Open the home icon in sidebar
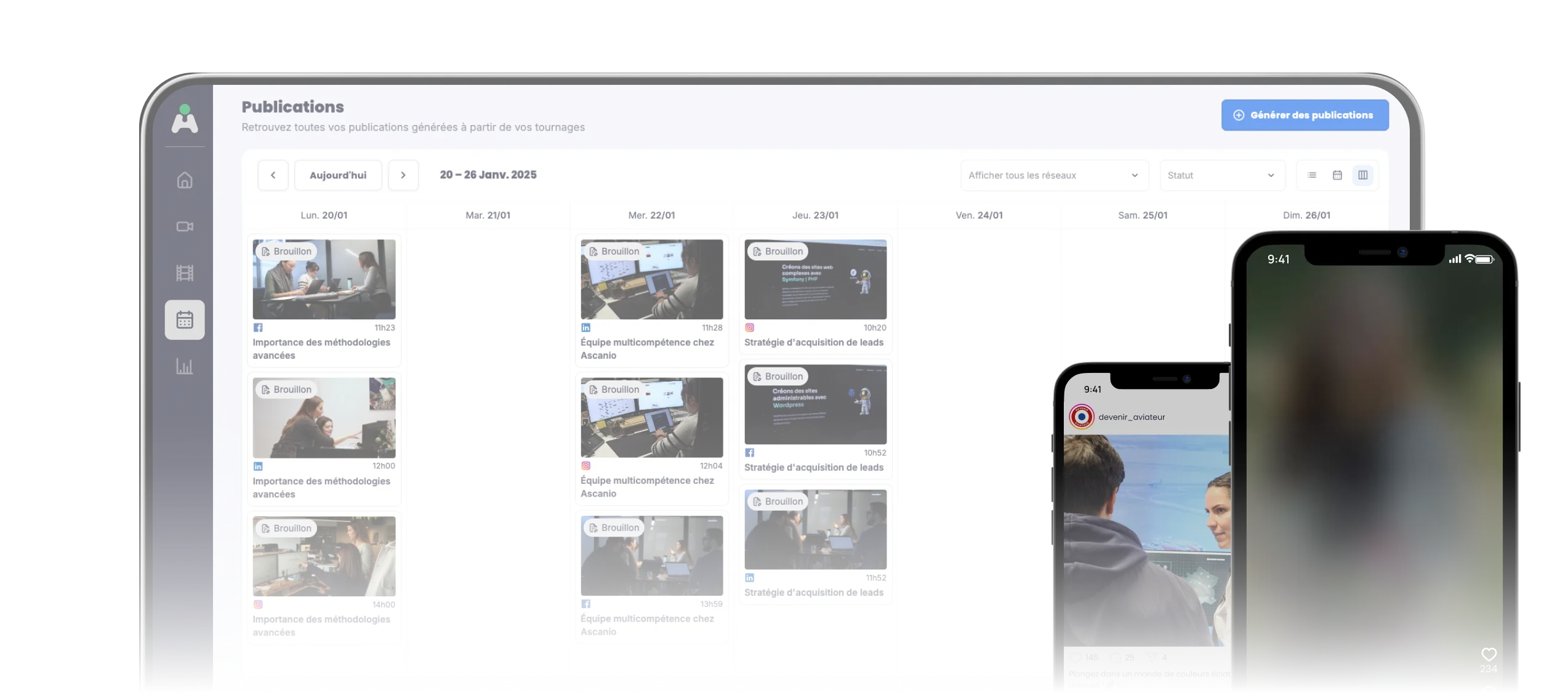This screenshot has height=693, width=1568. click(185, 180)
